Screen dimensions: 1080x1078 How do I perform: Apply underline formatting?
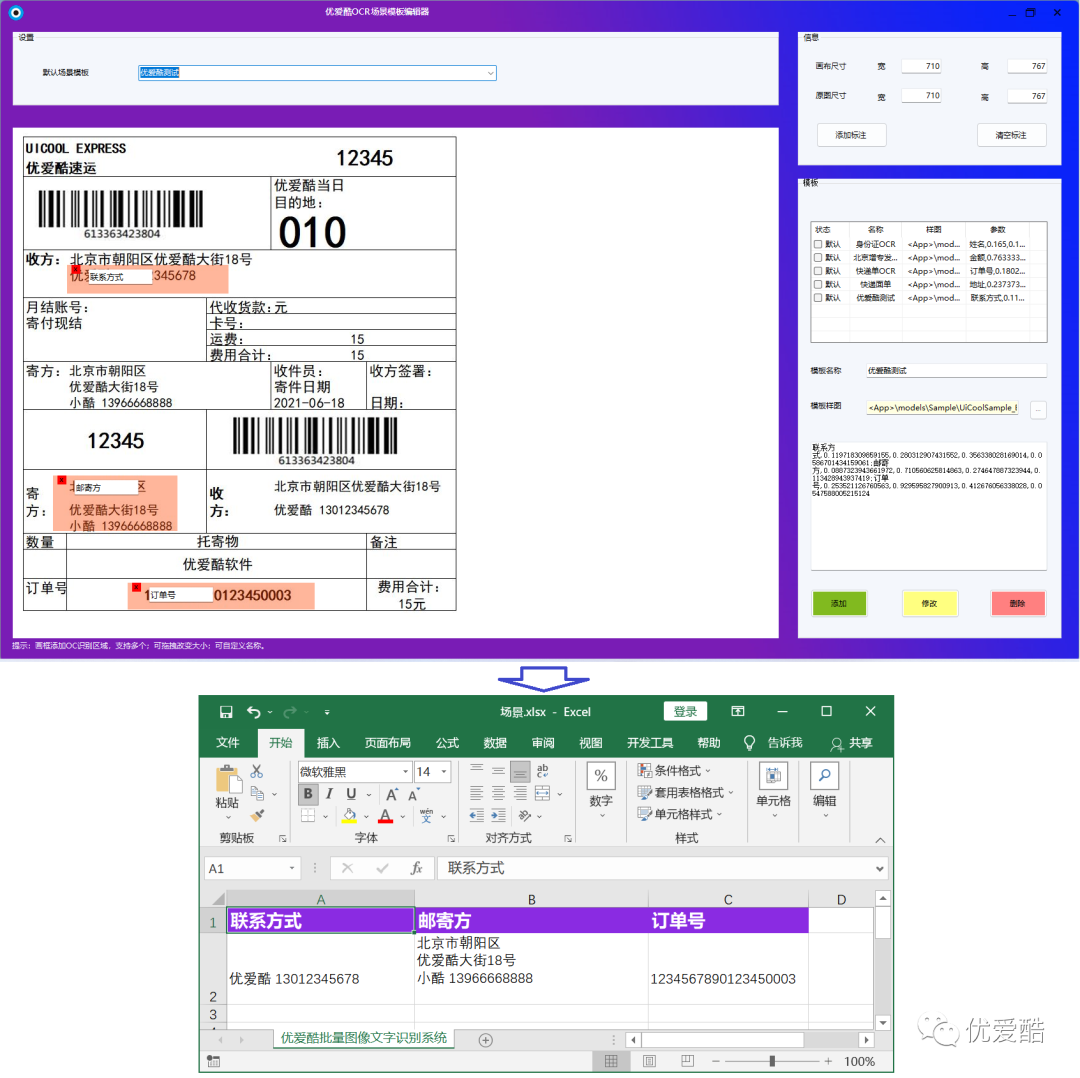coord(351,794)
